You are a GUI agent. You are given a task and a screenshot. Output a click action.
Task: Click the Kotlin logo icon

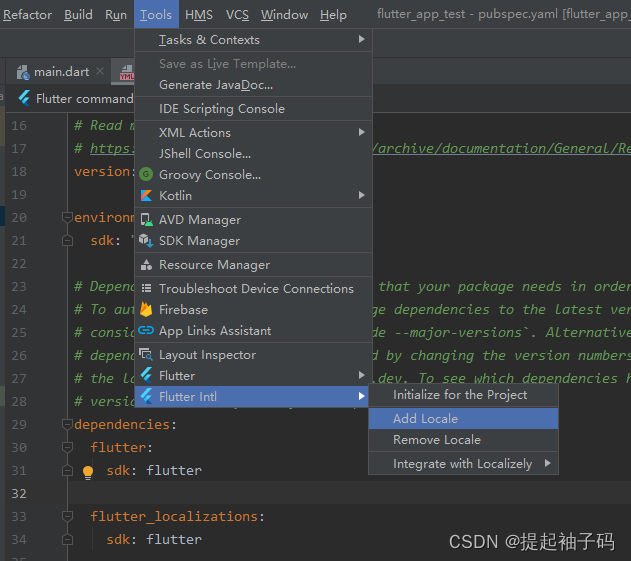click(146, 196)
